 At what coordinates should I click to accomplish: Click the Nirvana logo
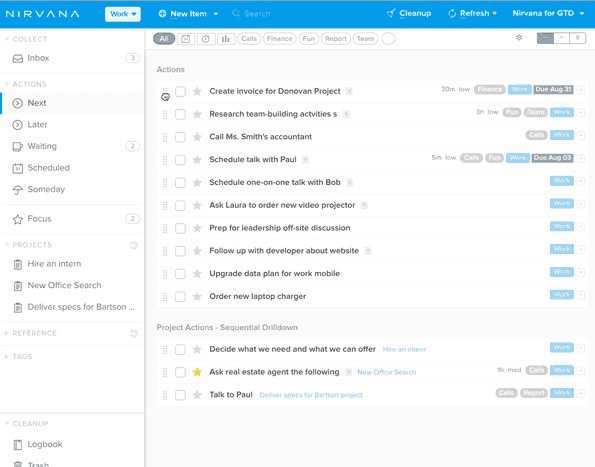(x=42, y=14)
